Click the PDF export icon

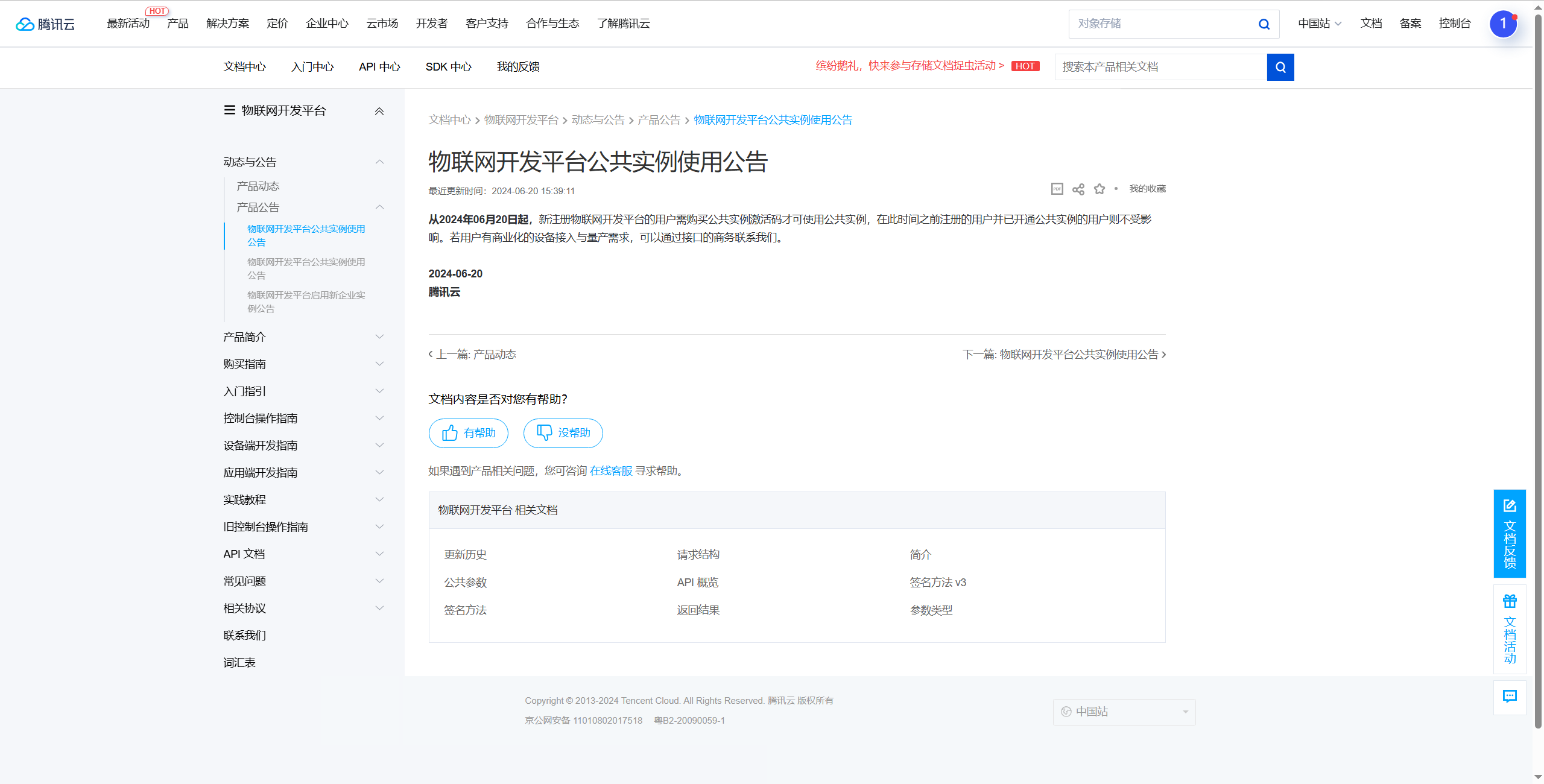click(1057, 189)
